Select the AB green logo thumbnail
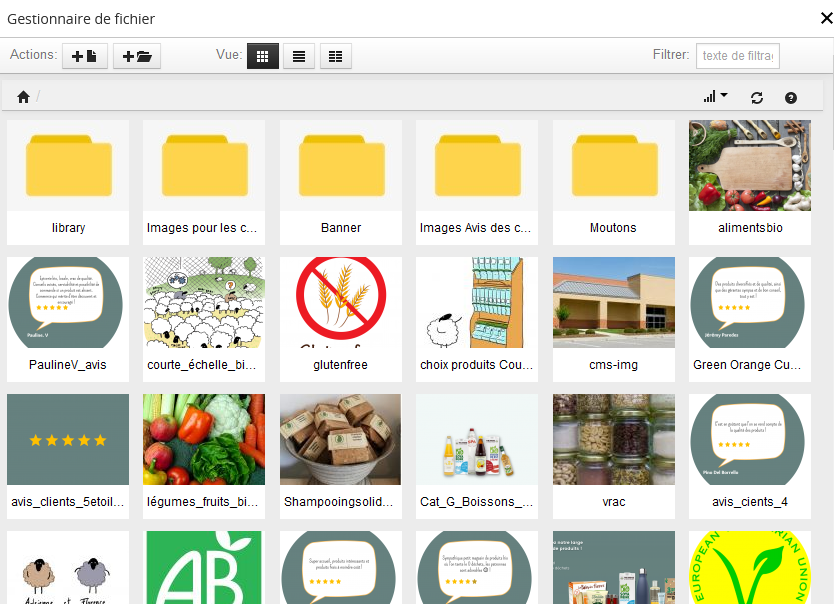 tap(204, 567)
